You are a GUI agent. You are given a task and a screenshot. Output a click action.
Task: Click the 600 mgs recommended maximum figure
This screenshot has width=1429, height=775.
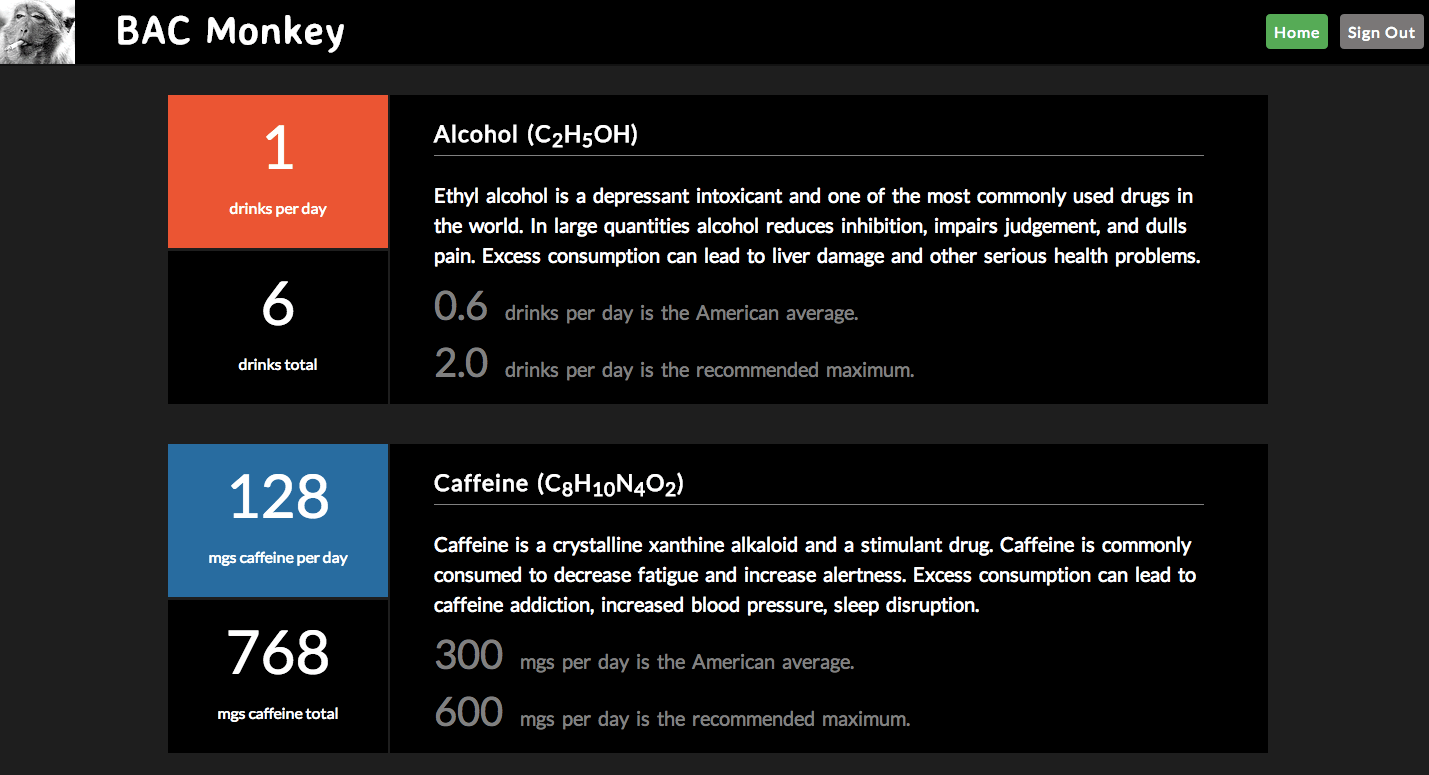tap(469, 712)
